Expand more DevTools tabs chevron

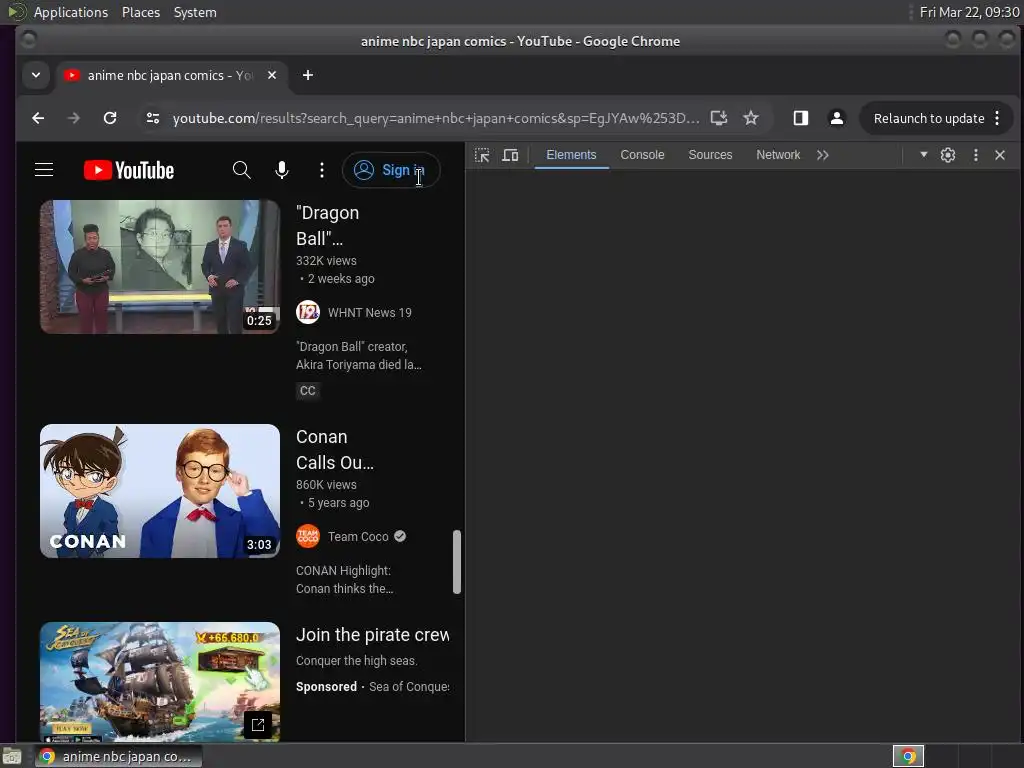pyautogui.click(x=823, y=155)
